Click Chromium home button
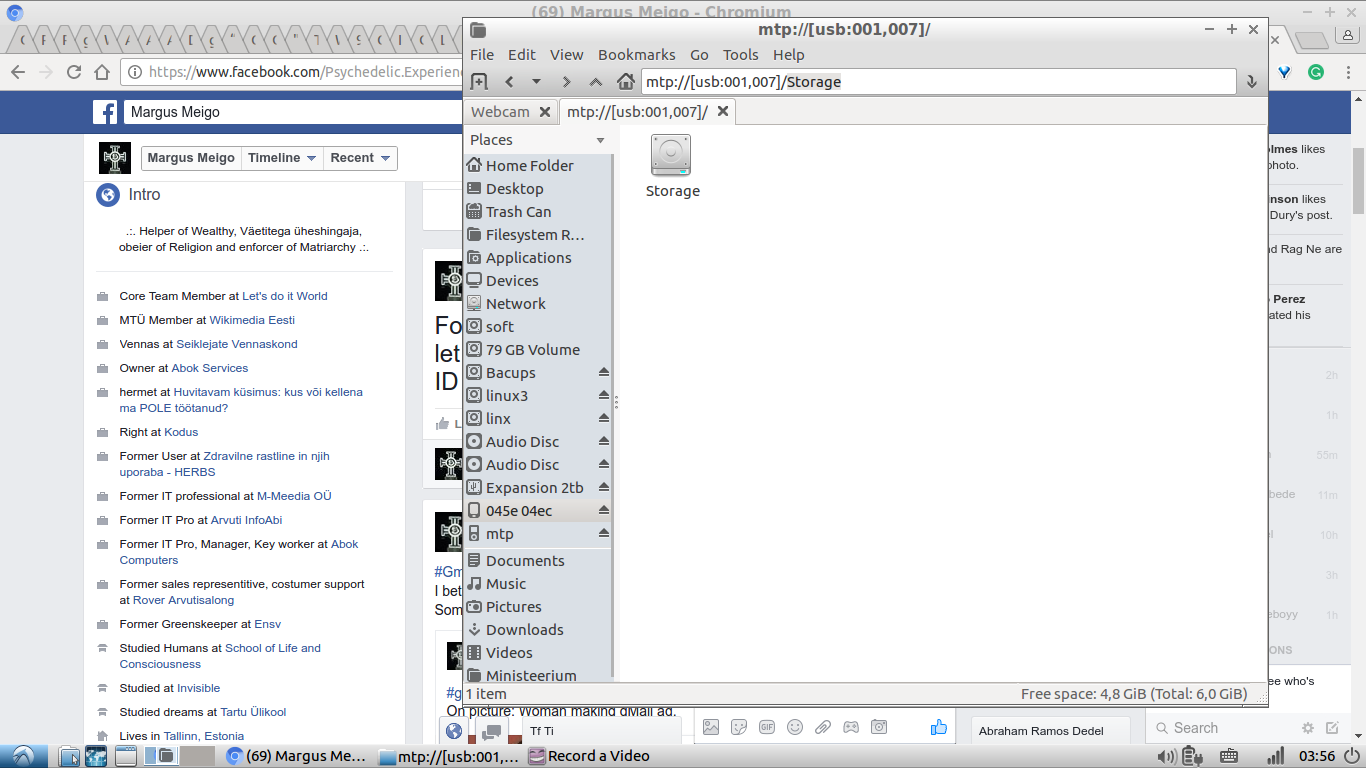 pyautogui.click(x=102, y=72)
